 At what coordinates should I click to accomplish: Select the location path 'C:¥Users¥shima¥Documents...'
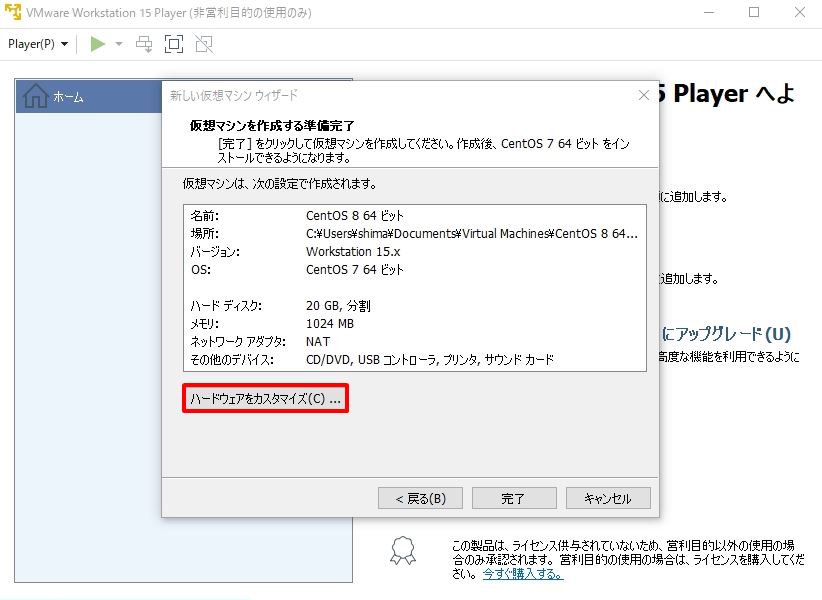pyautogui.click(x=472, y=234)
